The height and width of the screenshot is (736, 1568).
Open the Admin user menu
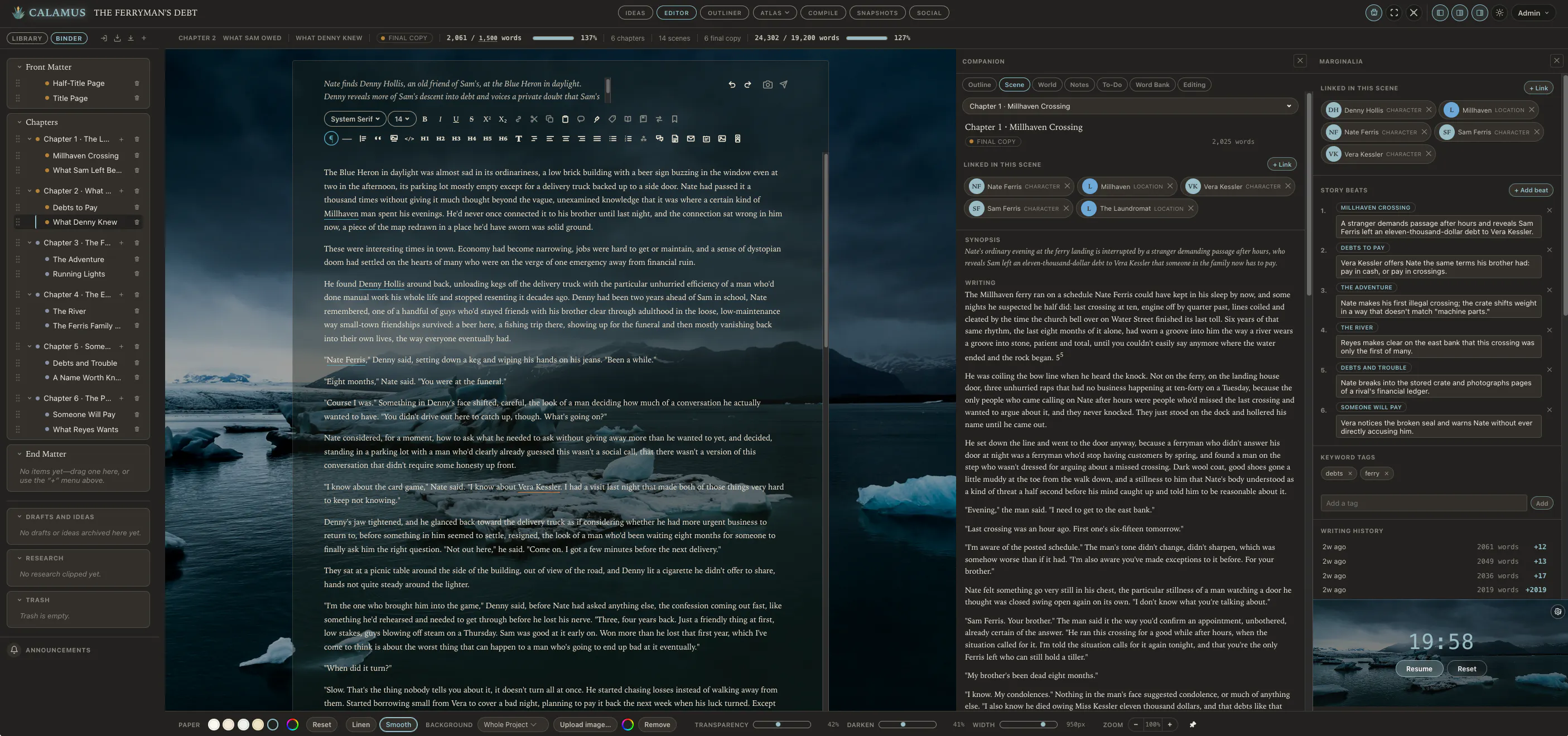click(x=1533, y=13)
